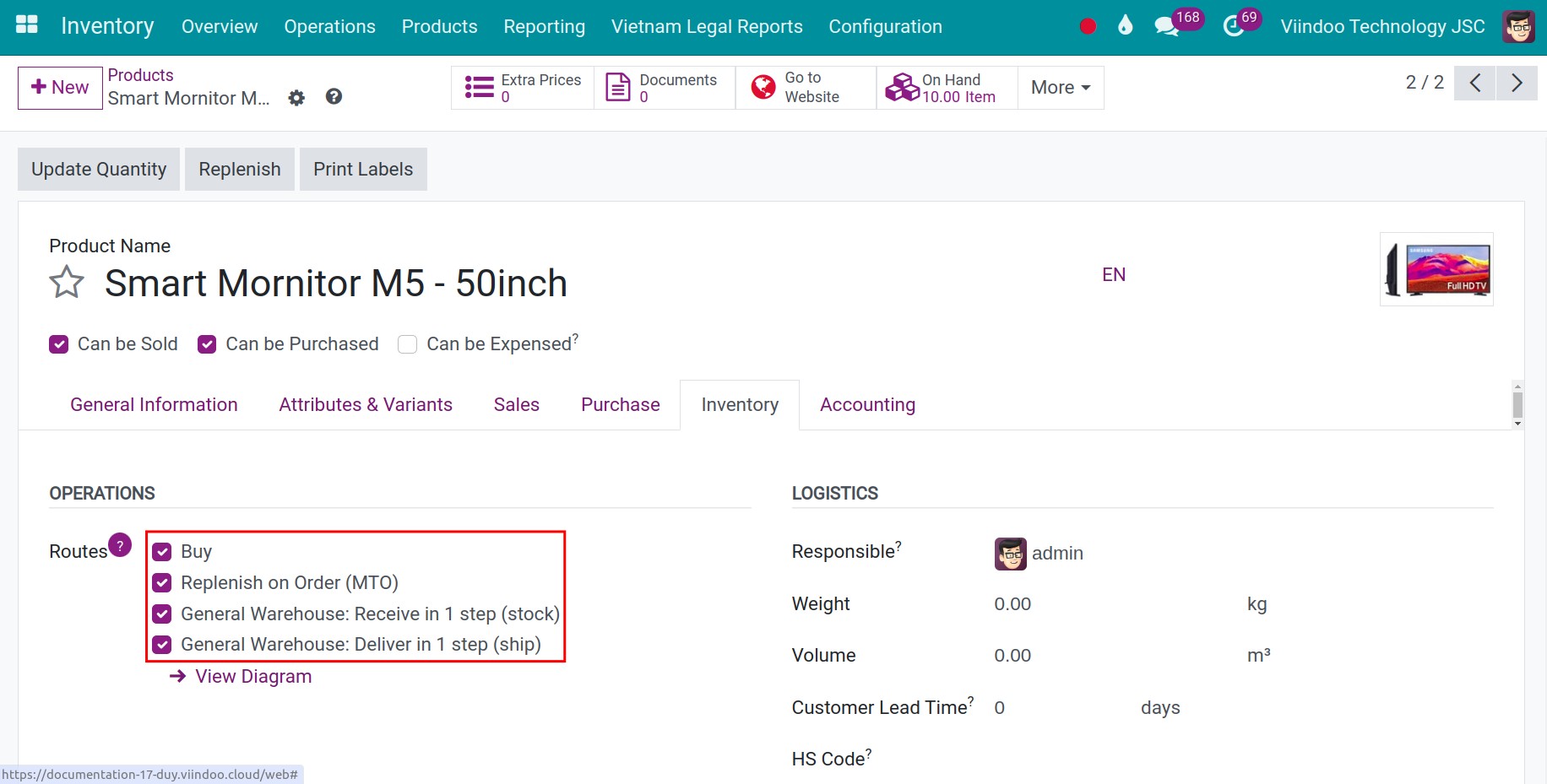
Task: Open the Documents page icon
Action: [618, 87]
